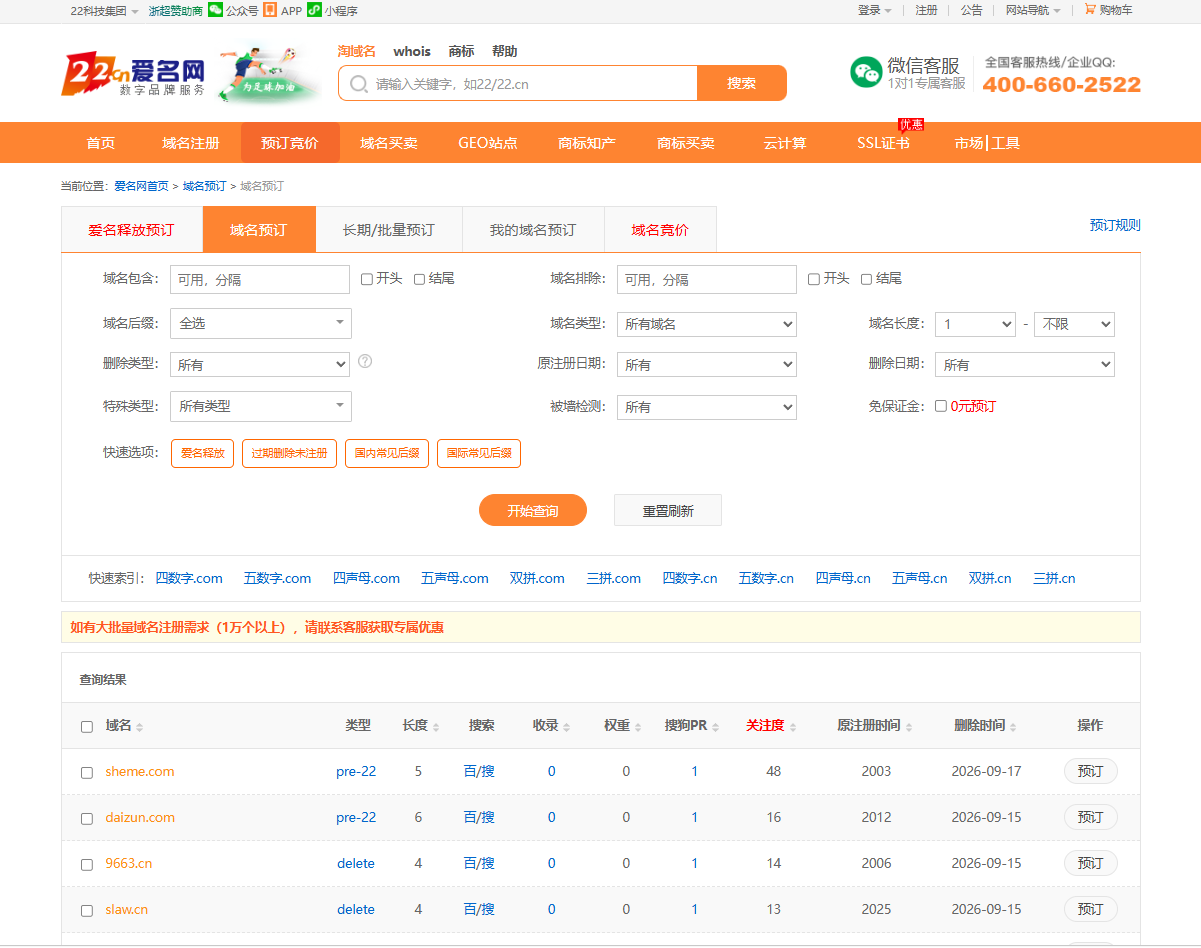Screen dimensions: 1201x948
Task: Click the orange APP icon in top bar
Action: pyautogui.click(x=270, y=10)
